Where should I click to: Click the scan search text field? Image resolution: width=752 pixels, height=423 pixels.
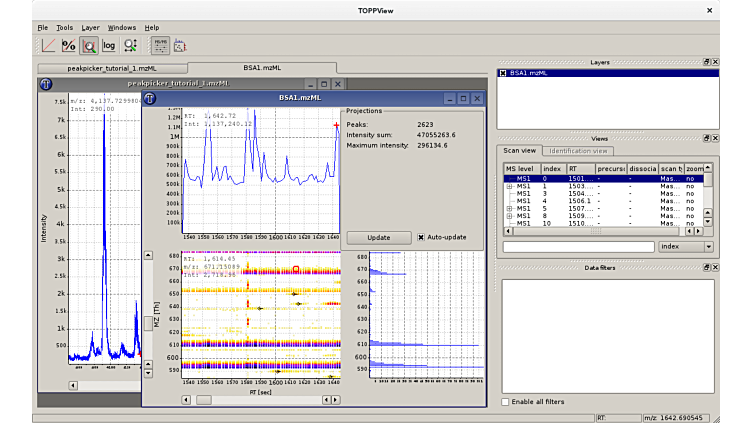tap(578, 246)
